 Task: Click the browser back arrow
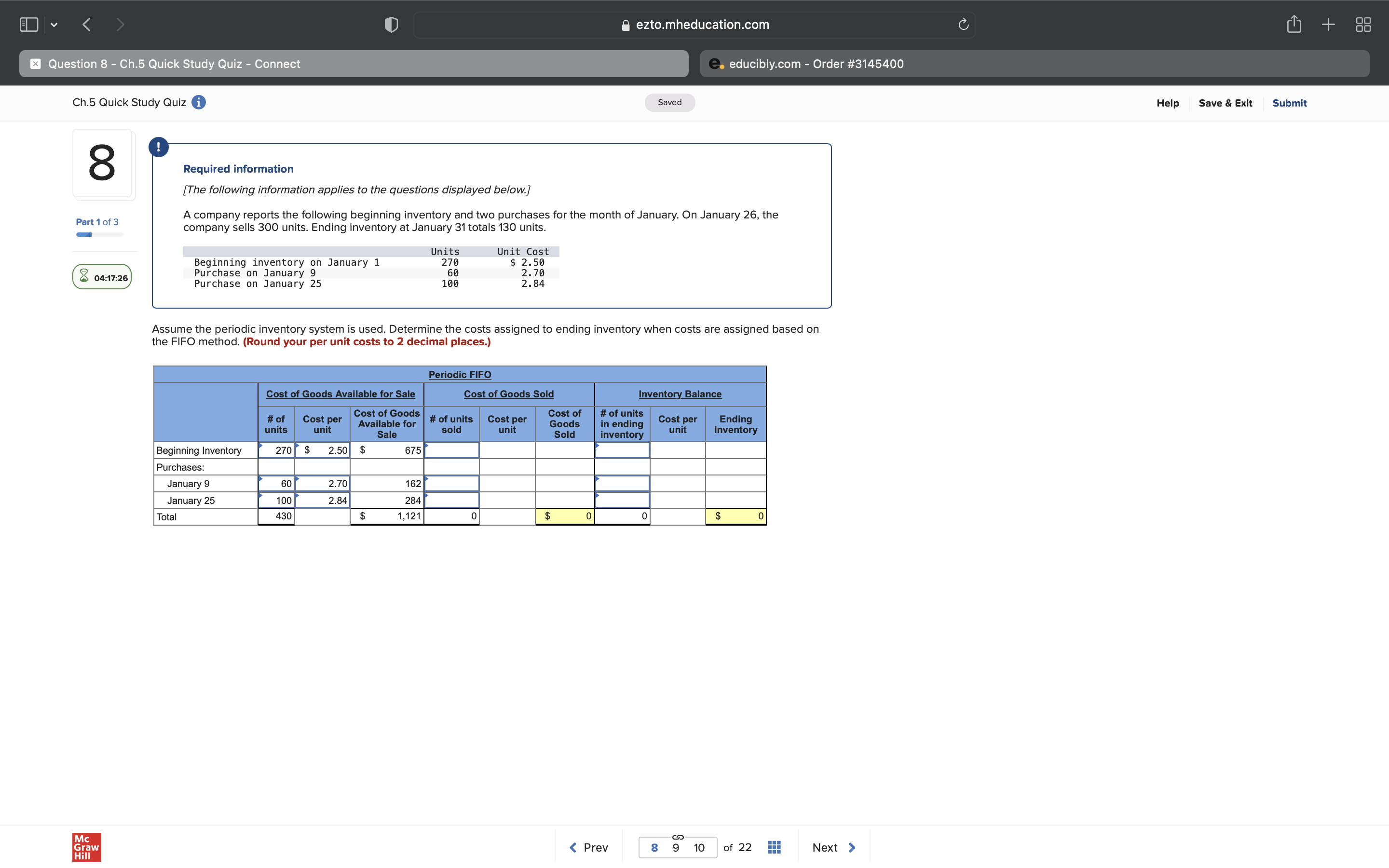coord(87,24)
